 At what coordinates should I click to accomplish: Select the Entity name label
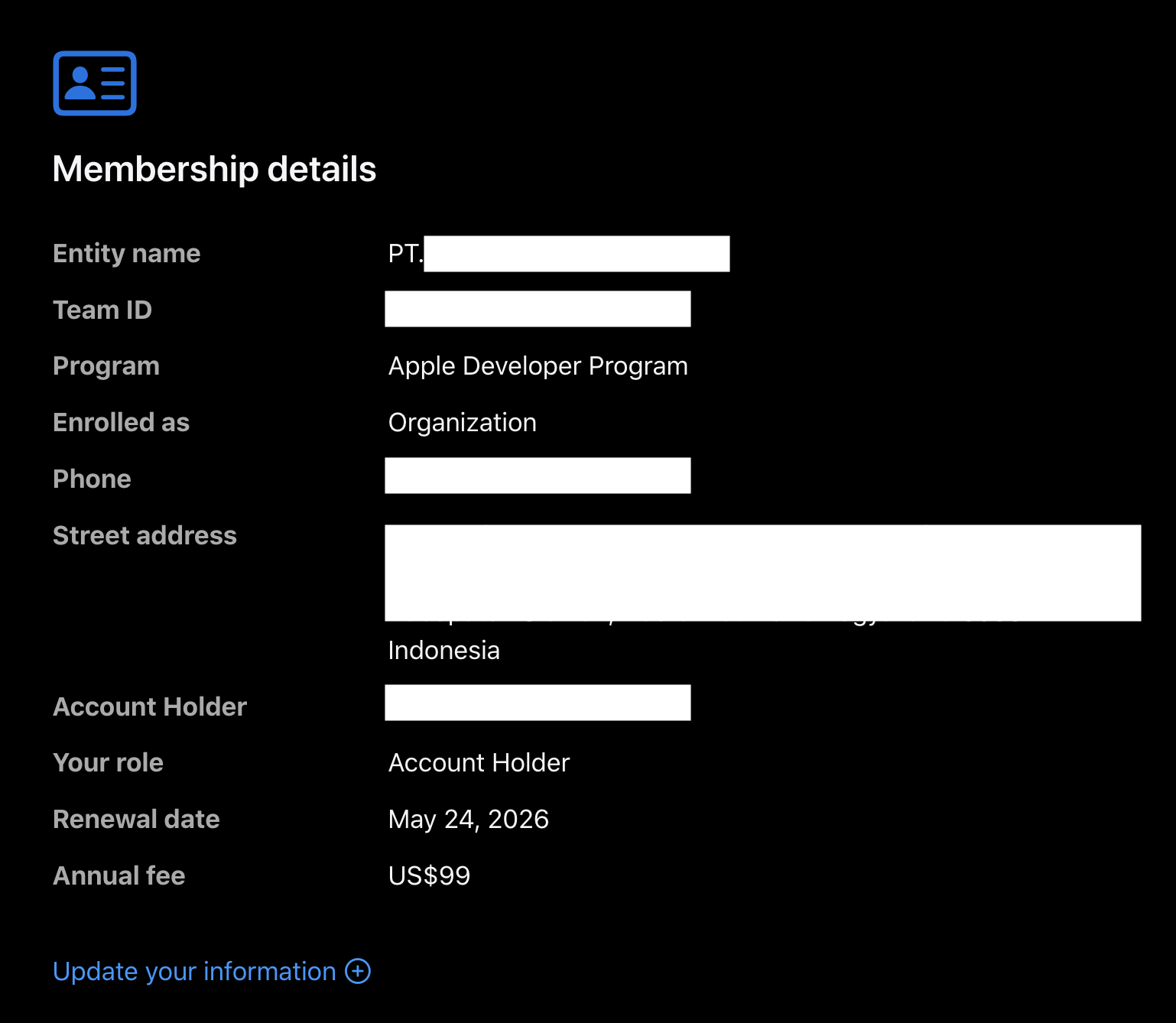pyautogui.click(x=126, y=253)
